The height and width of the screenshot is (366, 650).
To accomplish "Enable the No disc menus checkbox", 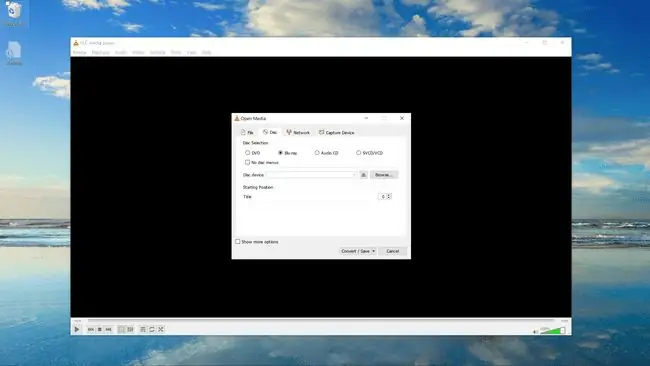I will (x=247, y=162).
